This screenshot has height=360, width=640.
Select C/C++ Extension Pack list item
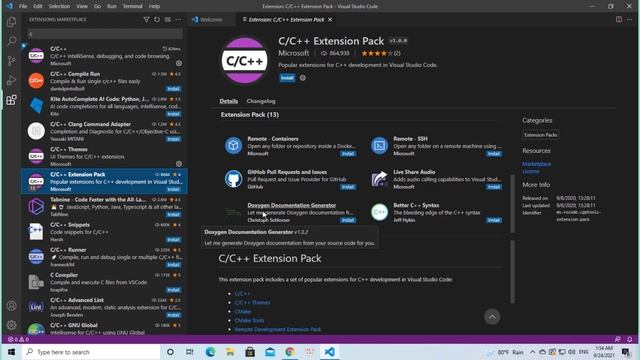[105, 181]
